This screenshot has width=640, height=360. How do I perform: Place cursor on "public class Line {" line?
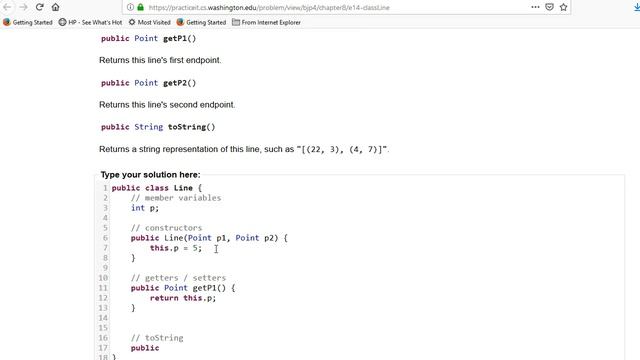point(157,188)
